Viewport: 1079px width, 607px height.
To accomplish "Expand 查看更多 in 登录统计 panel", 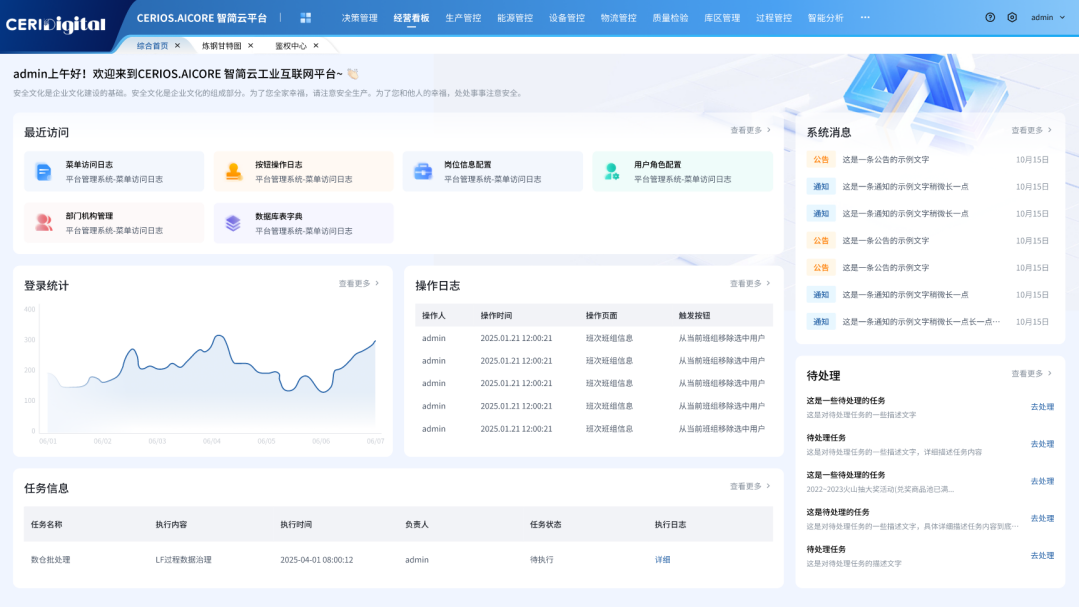I will point(359,284).
